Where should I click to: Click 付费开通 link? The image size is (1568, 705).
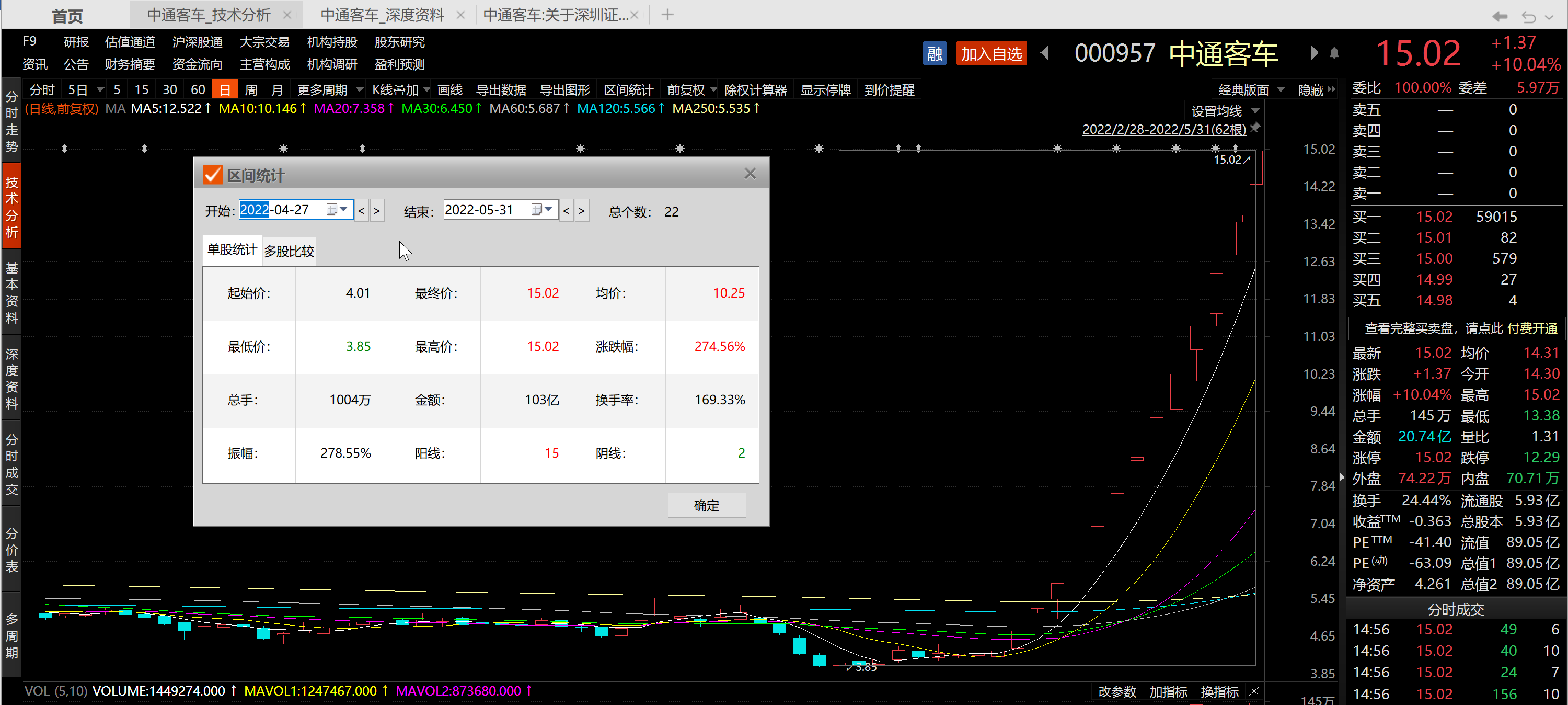pyautogui.click(x=1532, y=328)
